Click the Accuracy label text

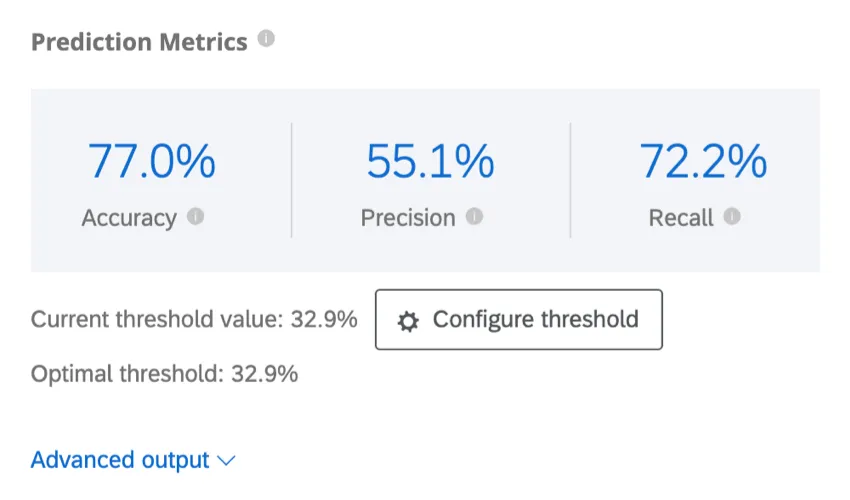[x=129, y=217]
